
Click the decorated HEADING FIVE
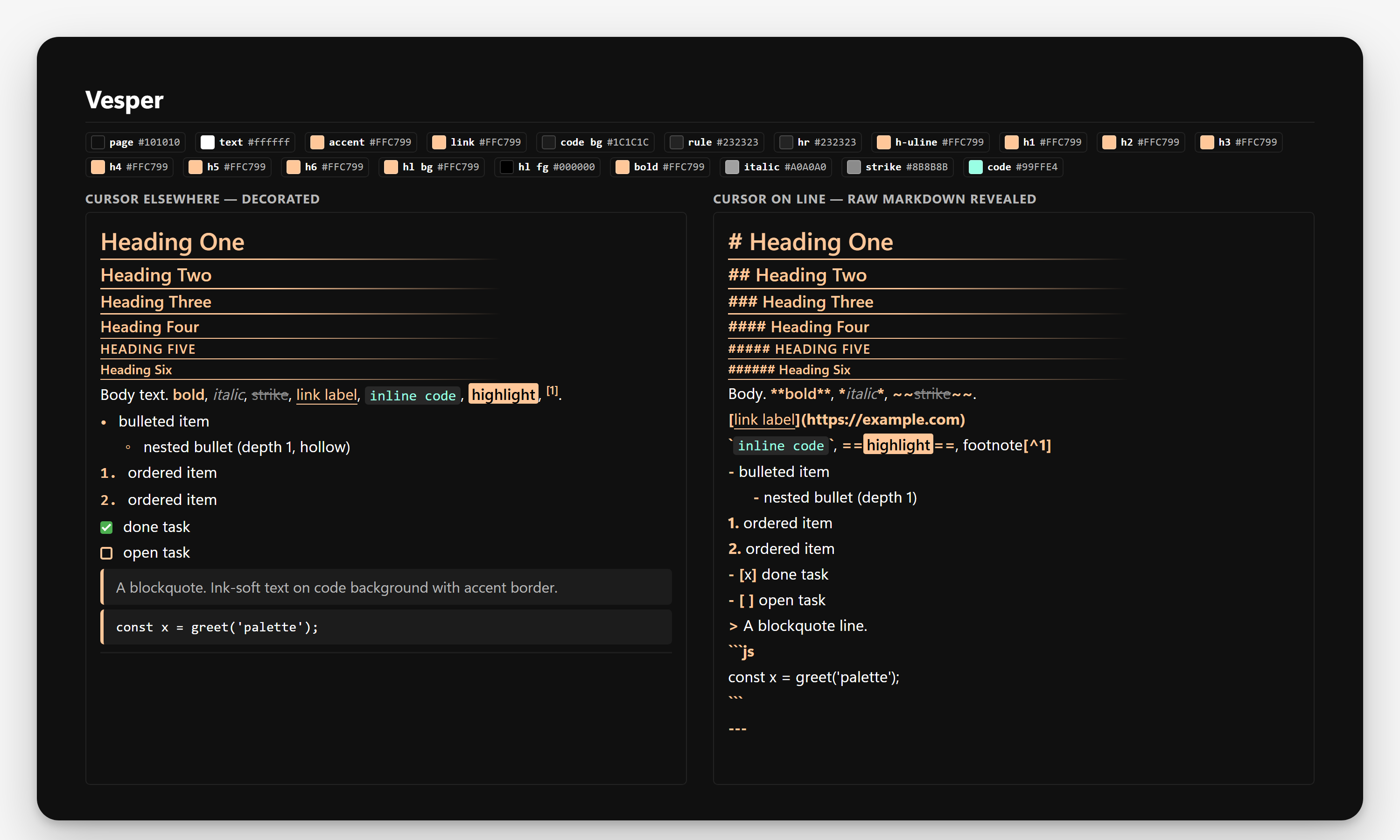pyautogui.click(x=148, y=349)
